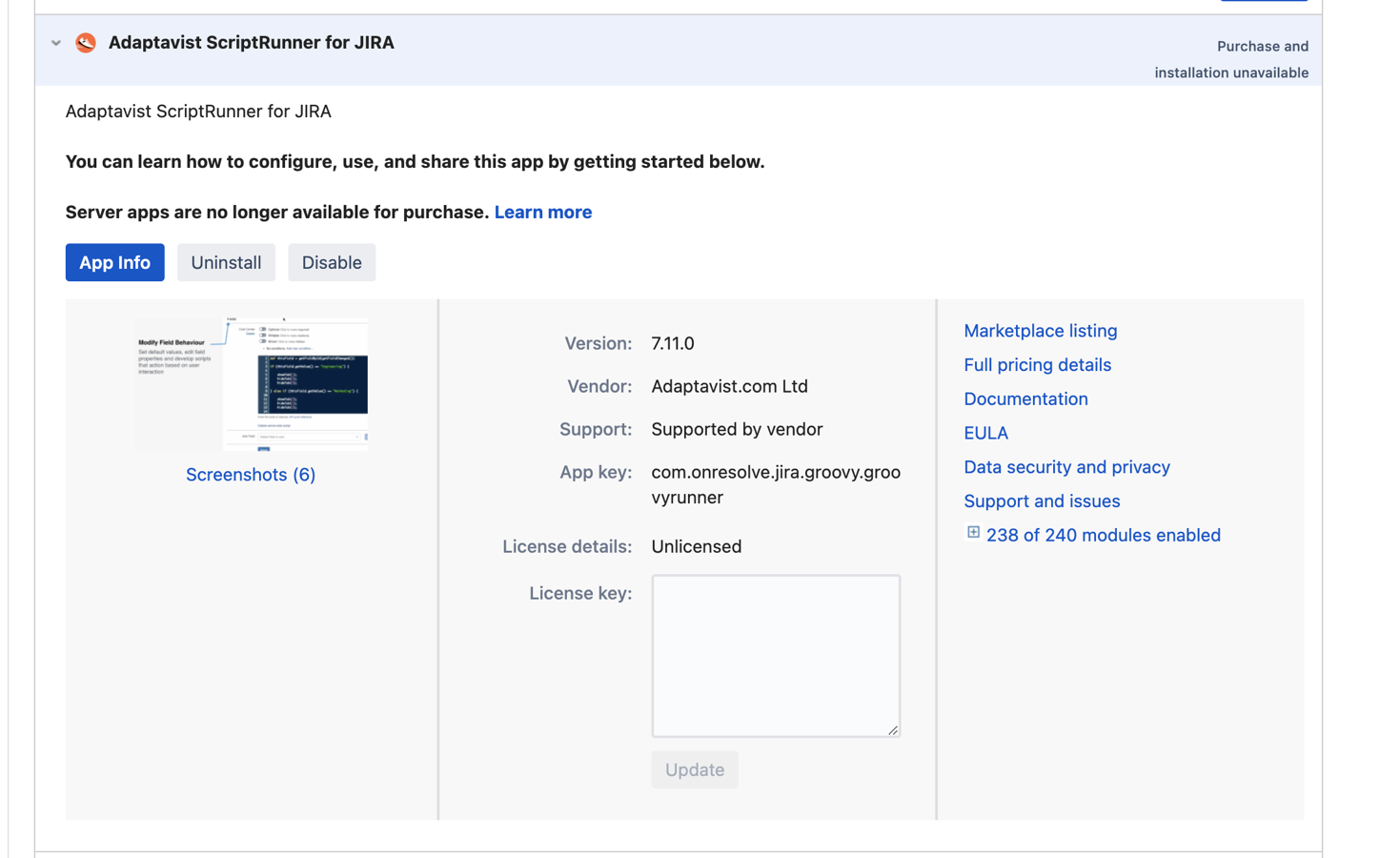Click the Update license button

[695, 770]
